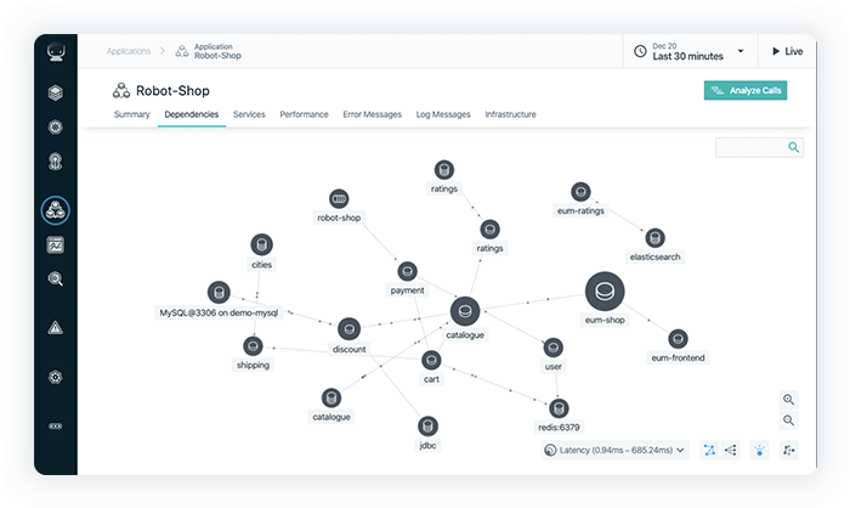
Task: Open the gear settings icon in sidebar
Action: pos(56,377)
